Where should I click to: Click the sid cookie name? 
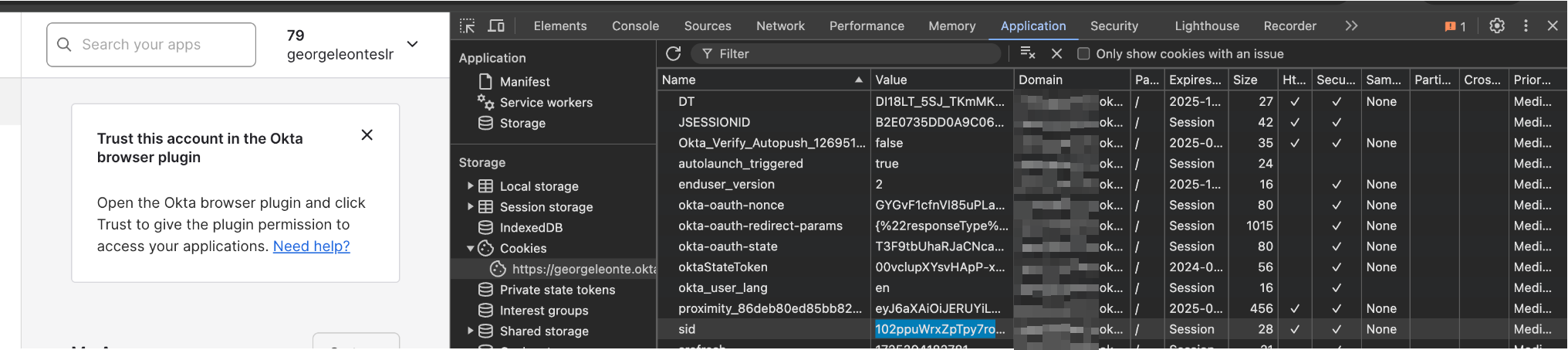click(687, 329)
